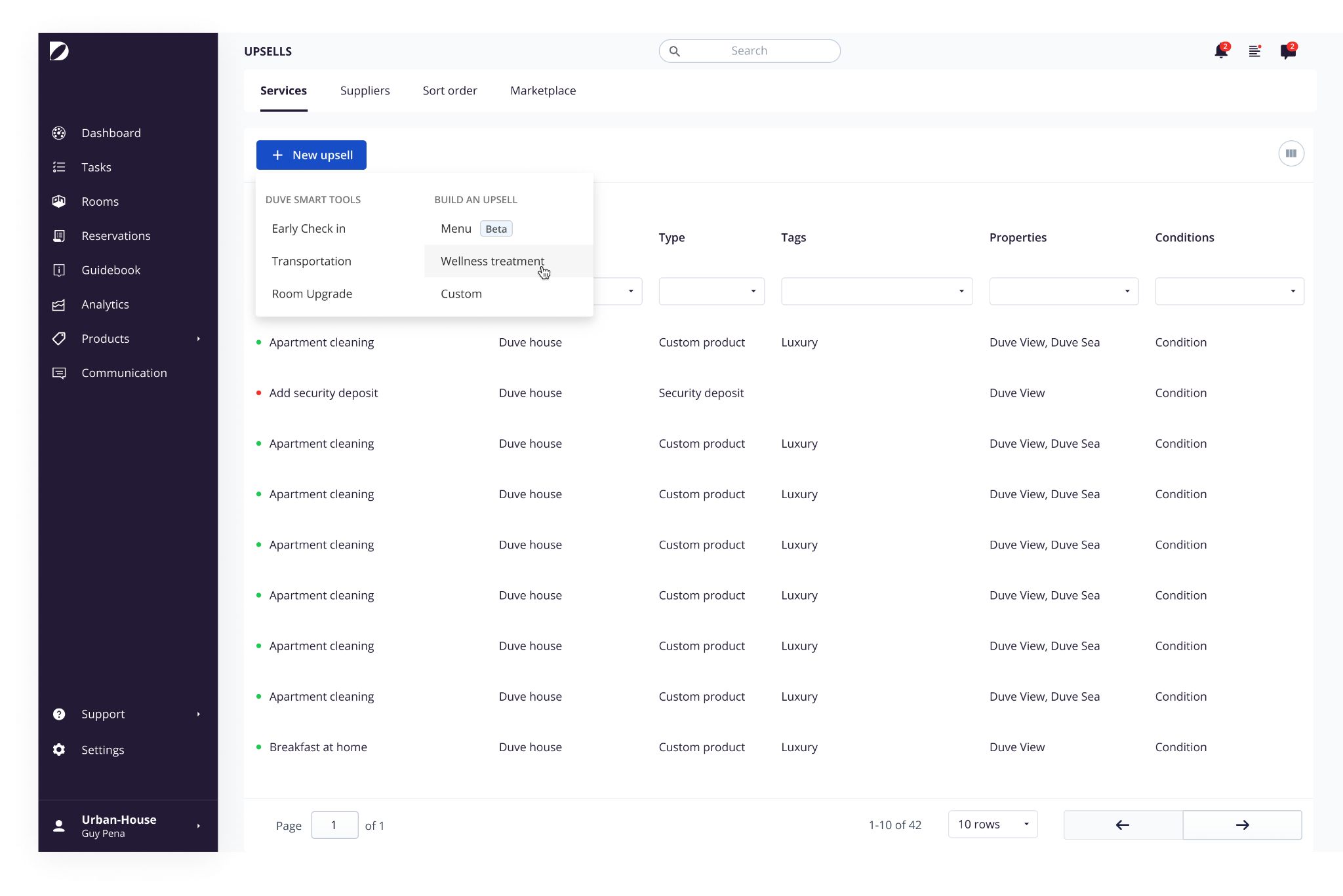Open the partially hidden filter dropdown beside the menu
The width and height of the screenshot is (1343, 896).
click(618, 291)
